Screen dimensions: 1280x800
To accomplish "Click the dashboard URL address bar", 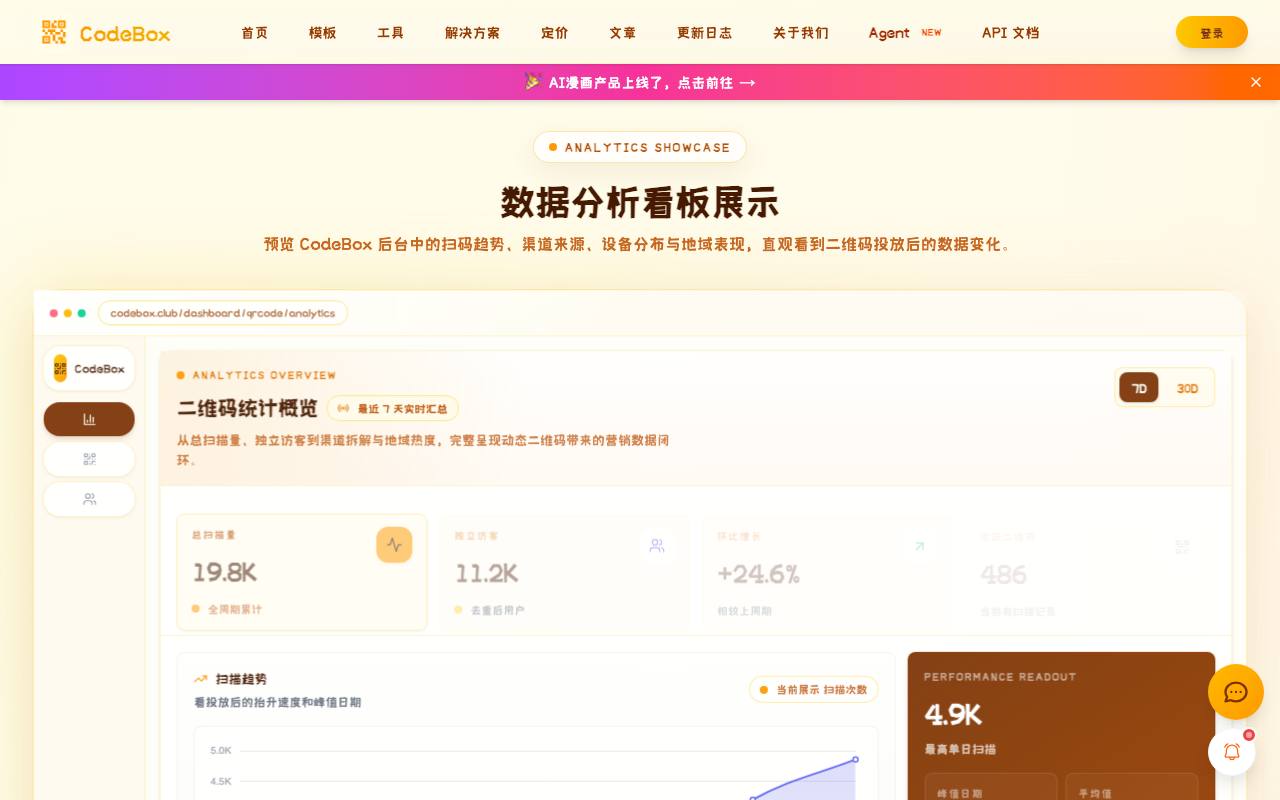I will click(223, 313).
